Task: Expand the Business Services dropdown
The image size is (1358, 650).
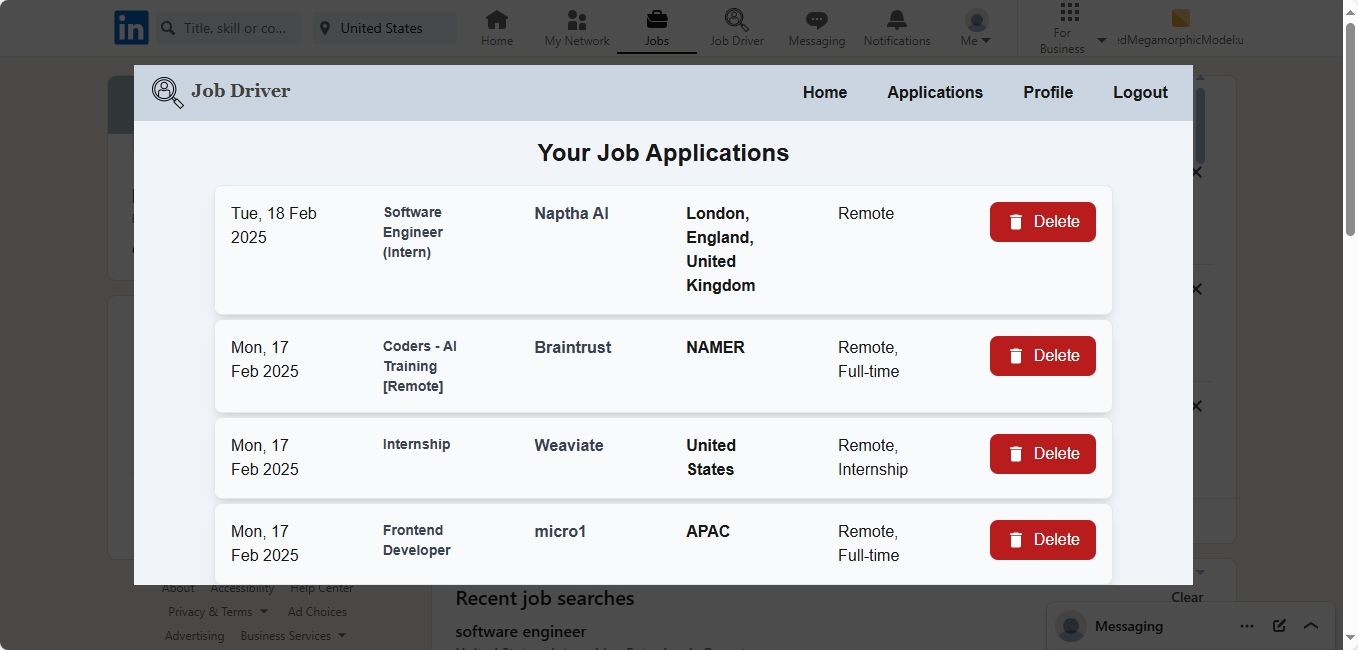Action: click(x=293, y=636)
